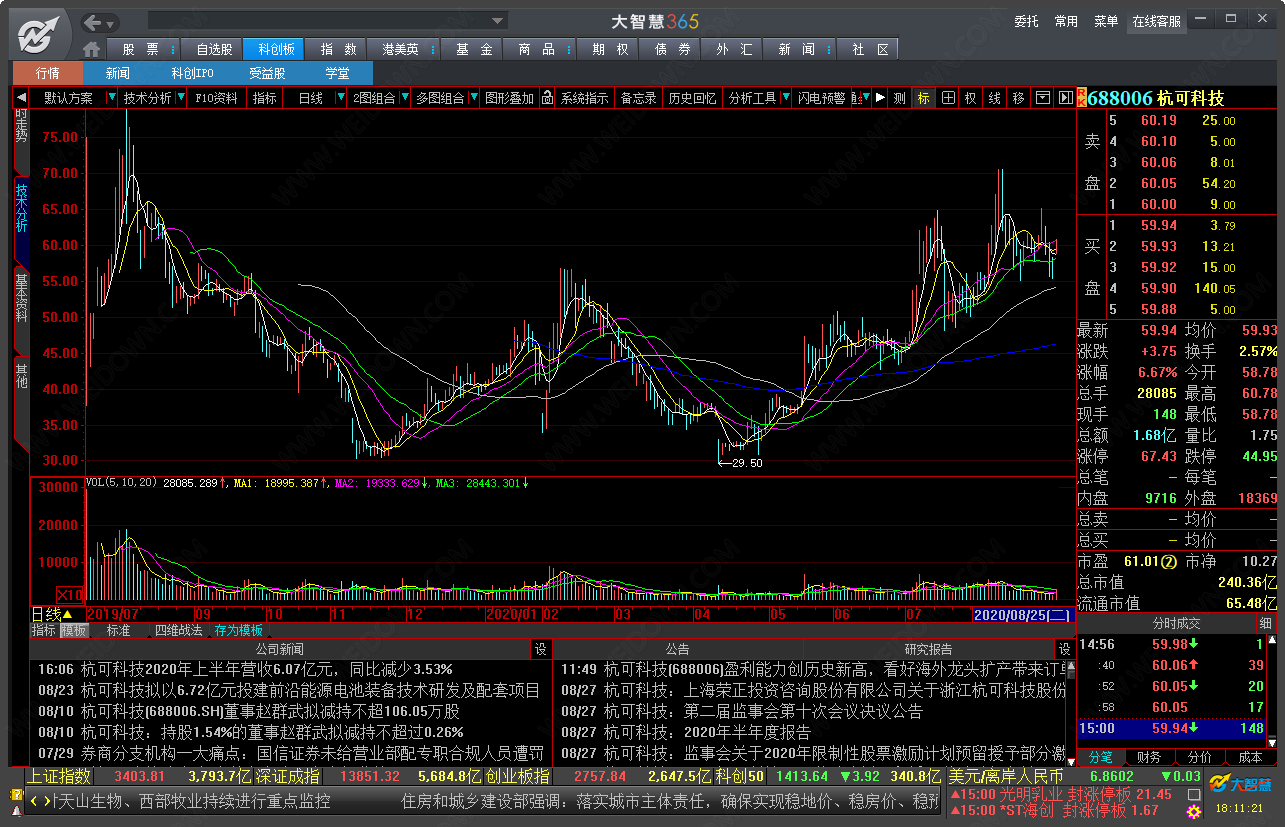Switch to the 受益股 sub-tab
Screen dimensions: 1285x827
tap(267, 73)
